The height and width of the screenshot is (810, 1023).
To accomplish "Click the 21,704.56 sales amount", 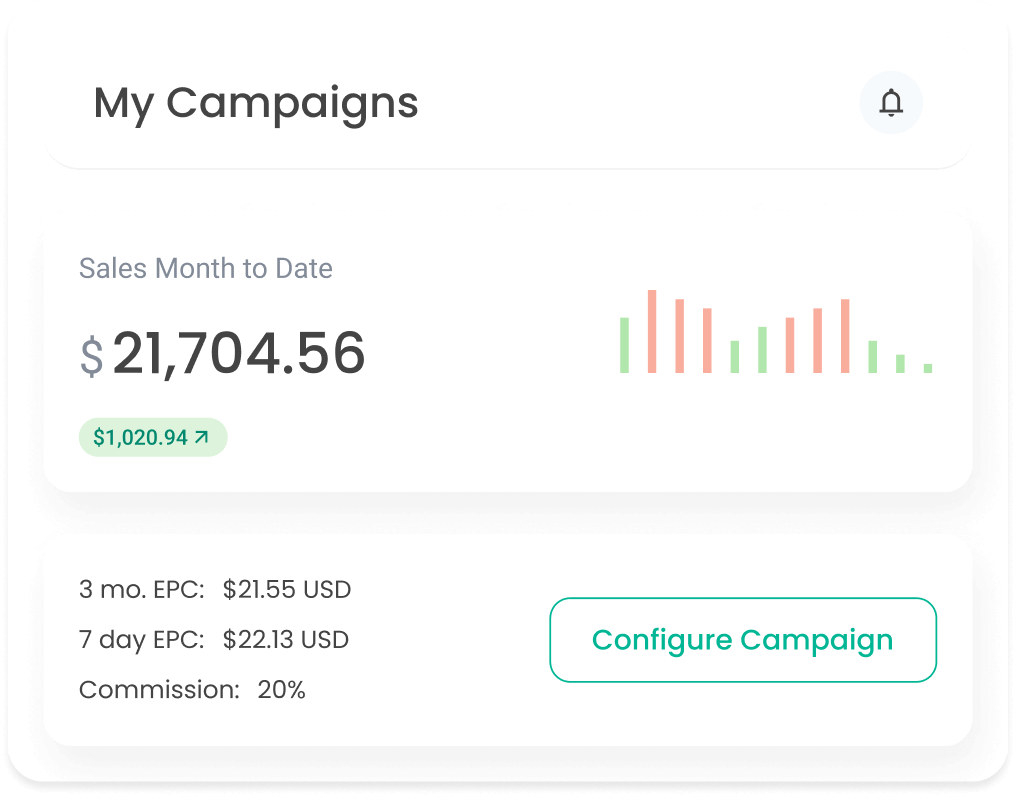I will coord(239,353).
